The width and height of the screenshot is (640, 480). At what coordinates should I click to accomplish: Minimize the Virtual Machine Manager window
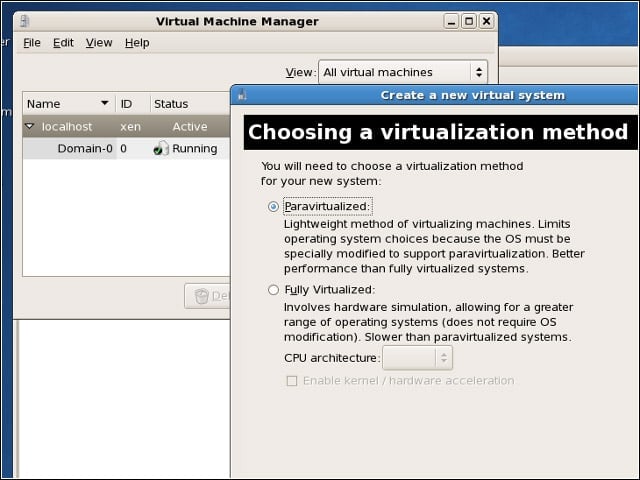(451, 21)
